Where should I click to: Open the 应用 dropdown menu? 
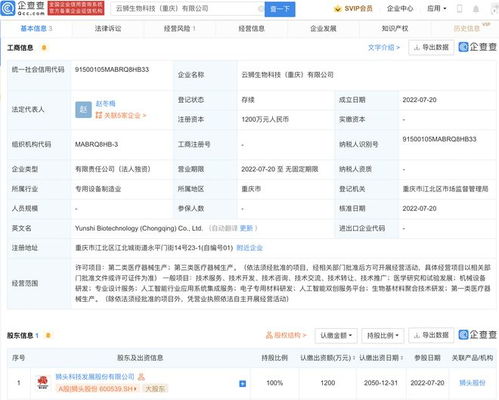click(437, 9)
